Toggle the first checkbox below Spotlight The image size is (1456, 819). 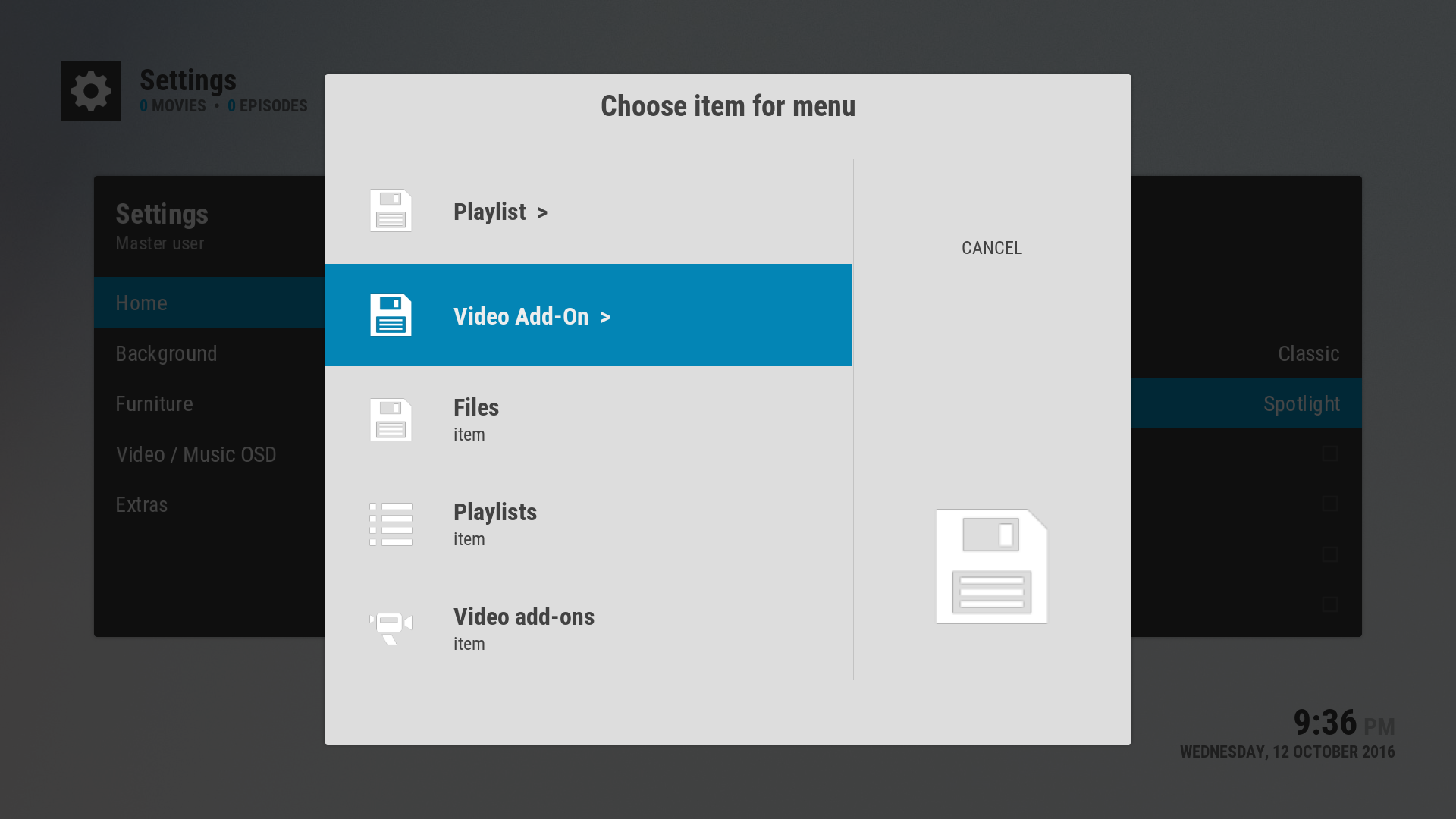1329,453
